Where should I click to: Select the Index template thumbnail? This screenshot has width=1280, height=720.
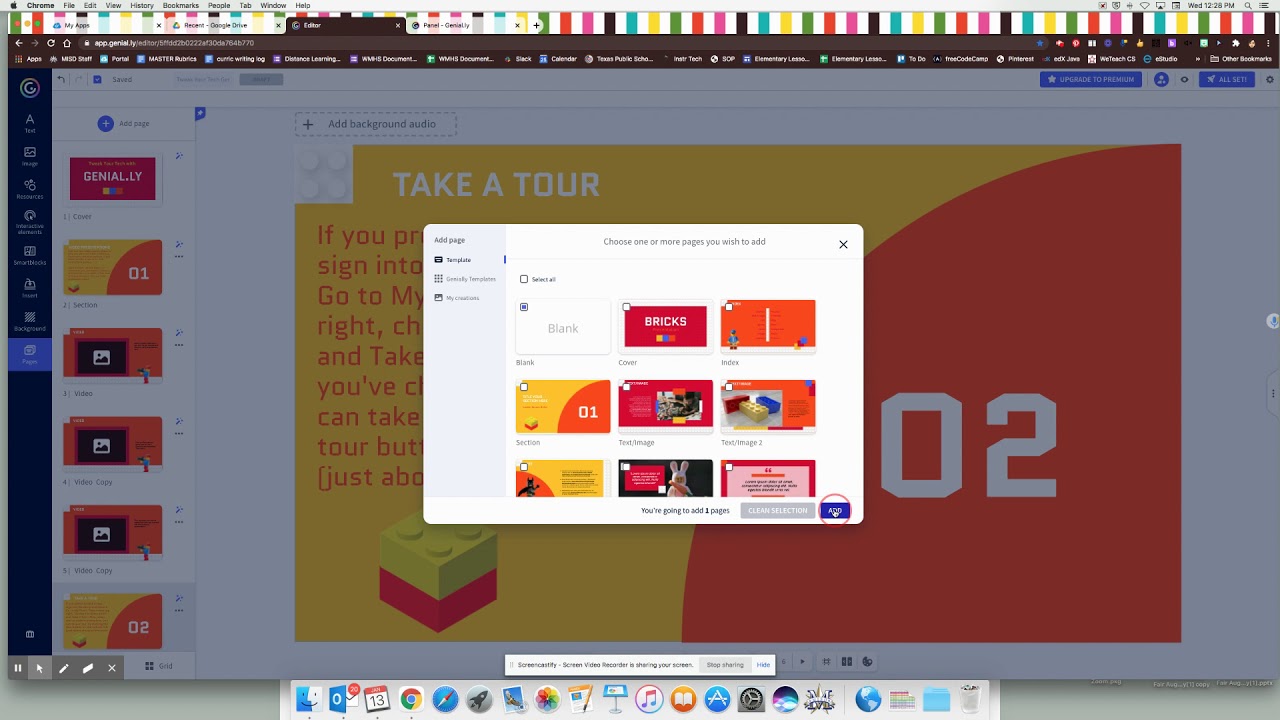tap(768, 327)
